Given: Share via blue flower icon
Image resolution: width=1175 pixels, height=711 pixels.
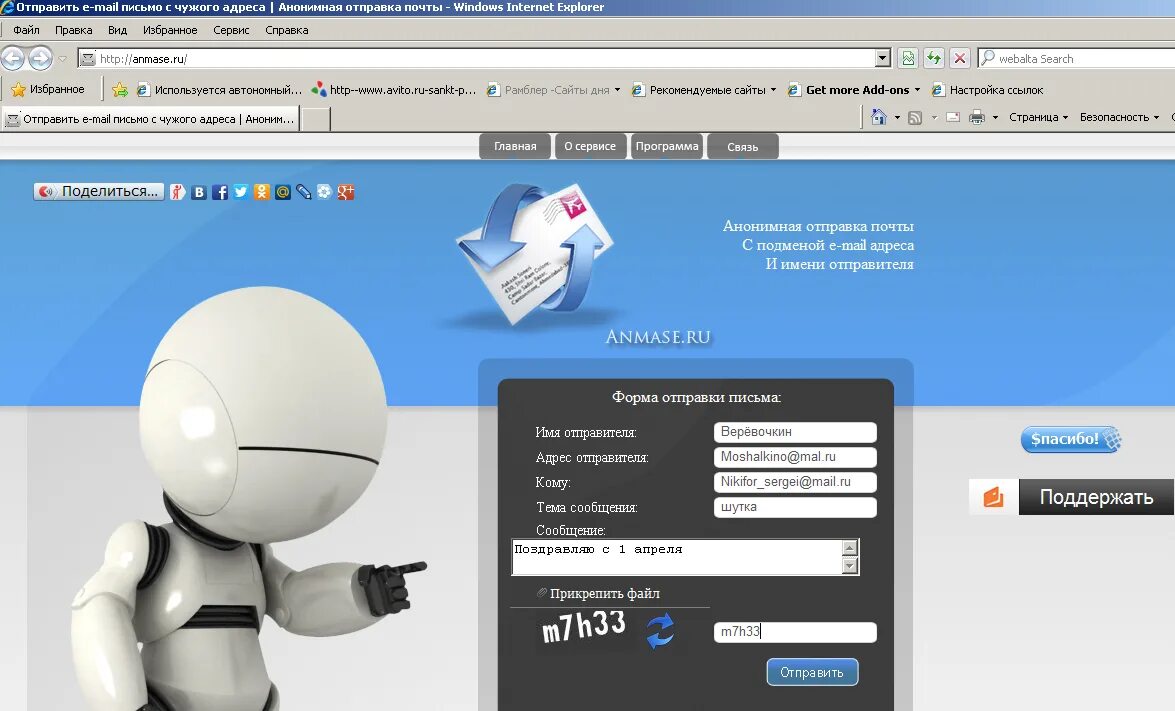Looking at the screenshot, I should tap(324, 192).
